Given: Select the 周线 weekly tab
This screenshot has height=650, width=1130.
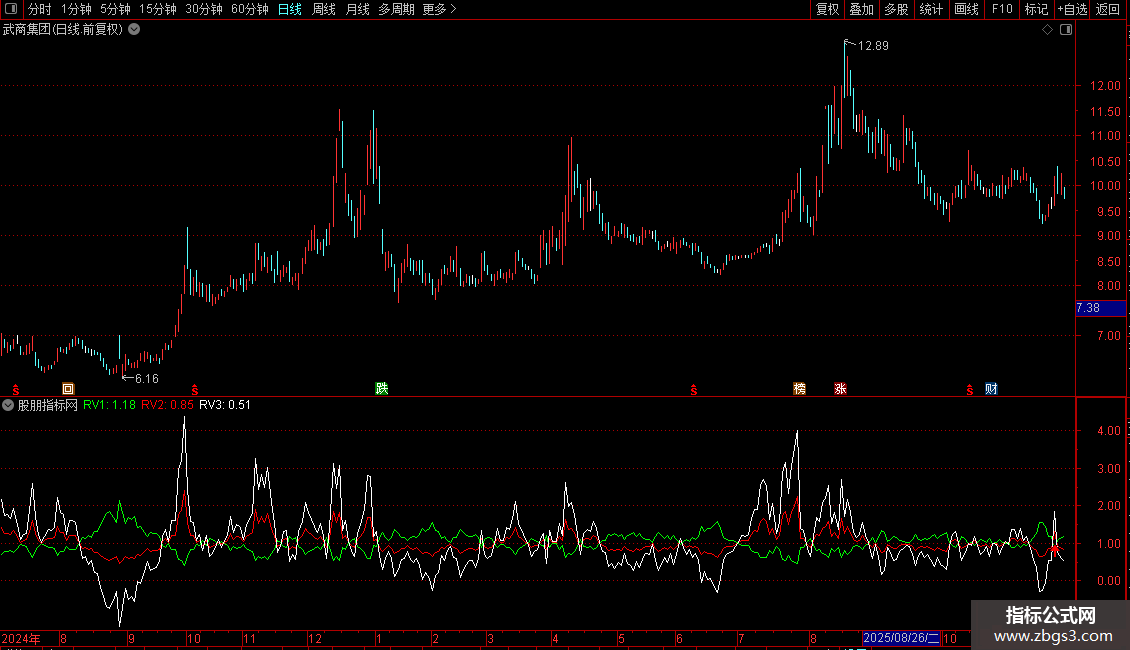Looking at the screenshot, I should (324, 9).
